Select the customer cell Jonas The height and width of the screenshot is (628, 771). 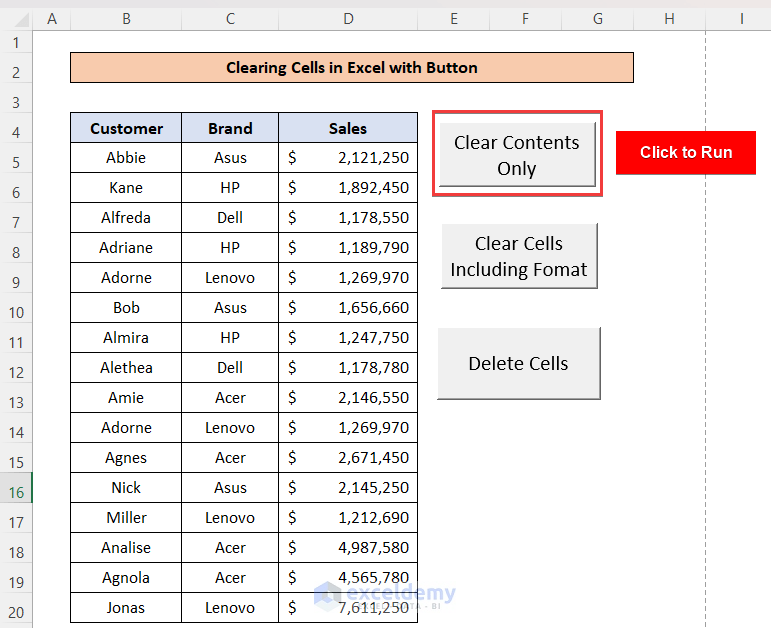(126, 608)
